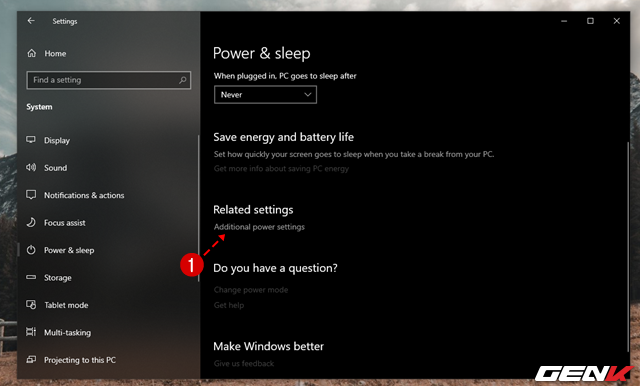
Task: Click the Tablet mode icon
Action: tap(31, 304)
